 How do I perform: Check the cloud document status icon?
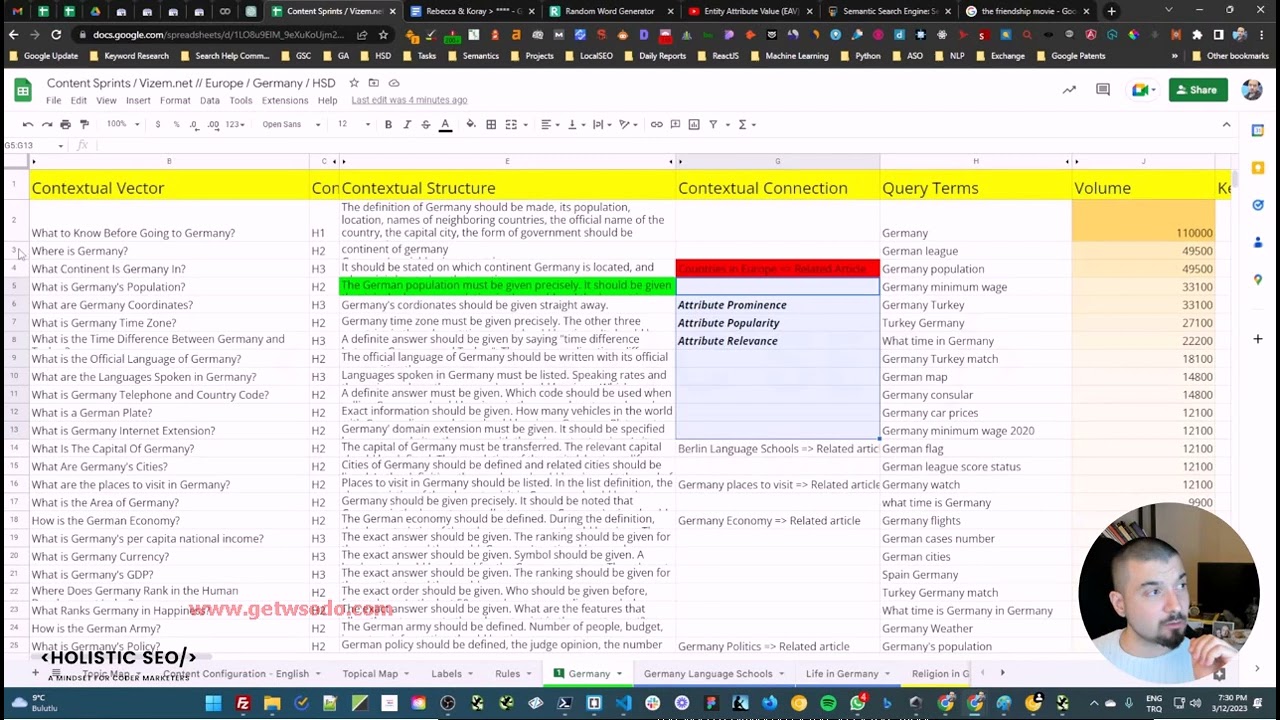tap(394, 83)
